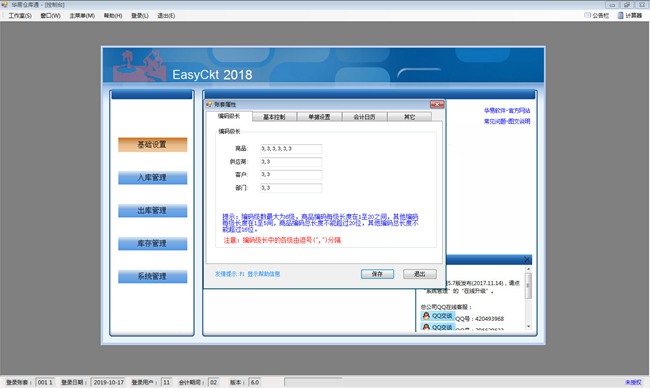This screenshot has width=650, height=388.
Task: Click the 部门 code length field
Action: click(291, 188)
